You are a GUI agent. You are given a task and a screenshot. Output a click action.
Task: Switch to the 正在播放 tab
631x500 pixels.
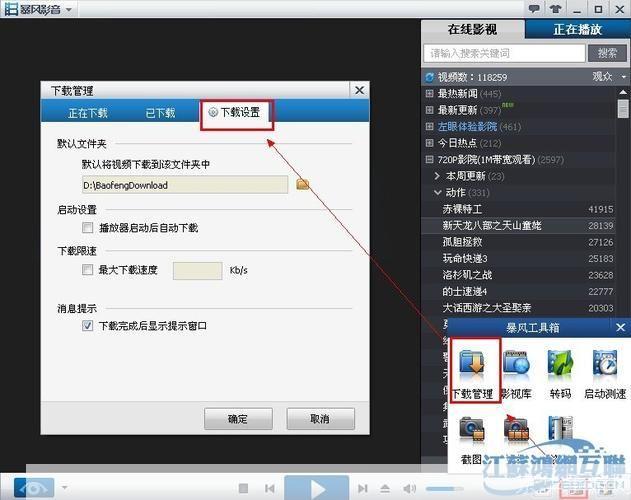coord(577,29)
